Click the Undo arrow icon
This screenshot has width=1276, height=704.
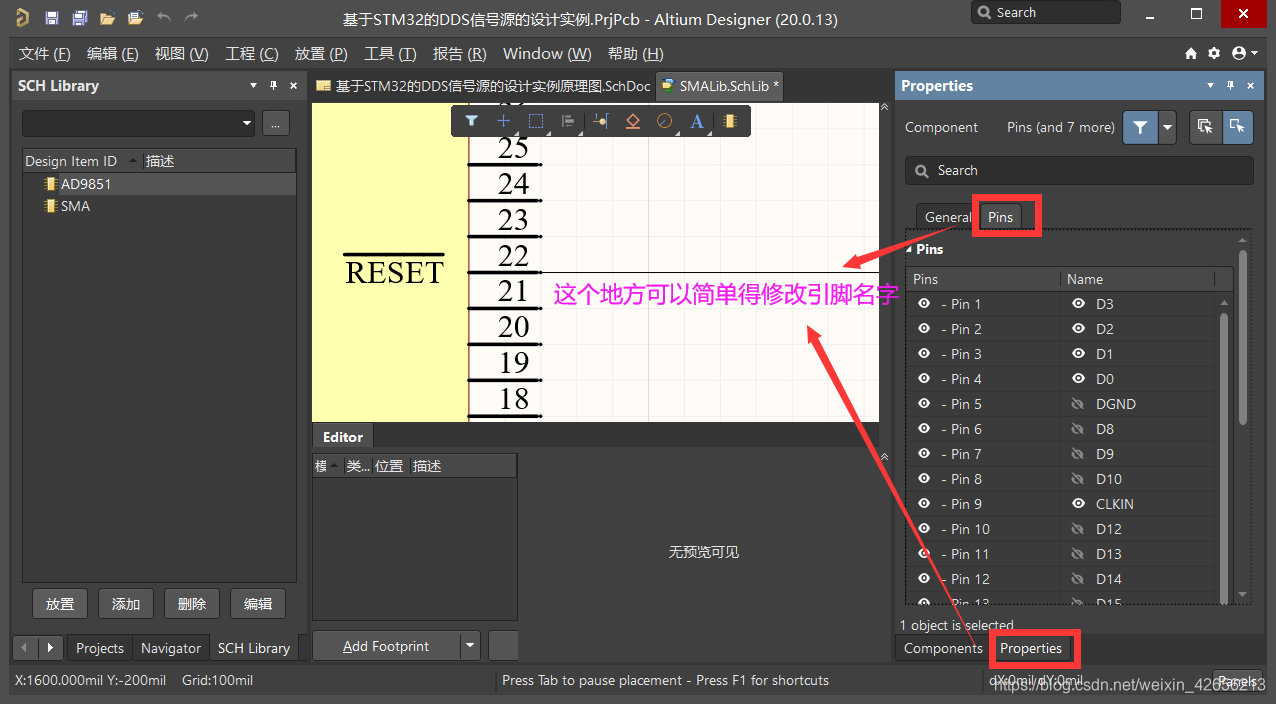164,18
